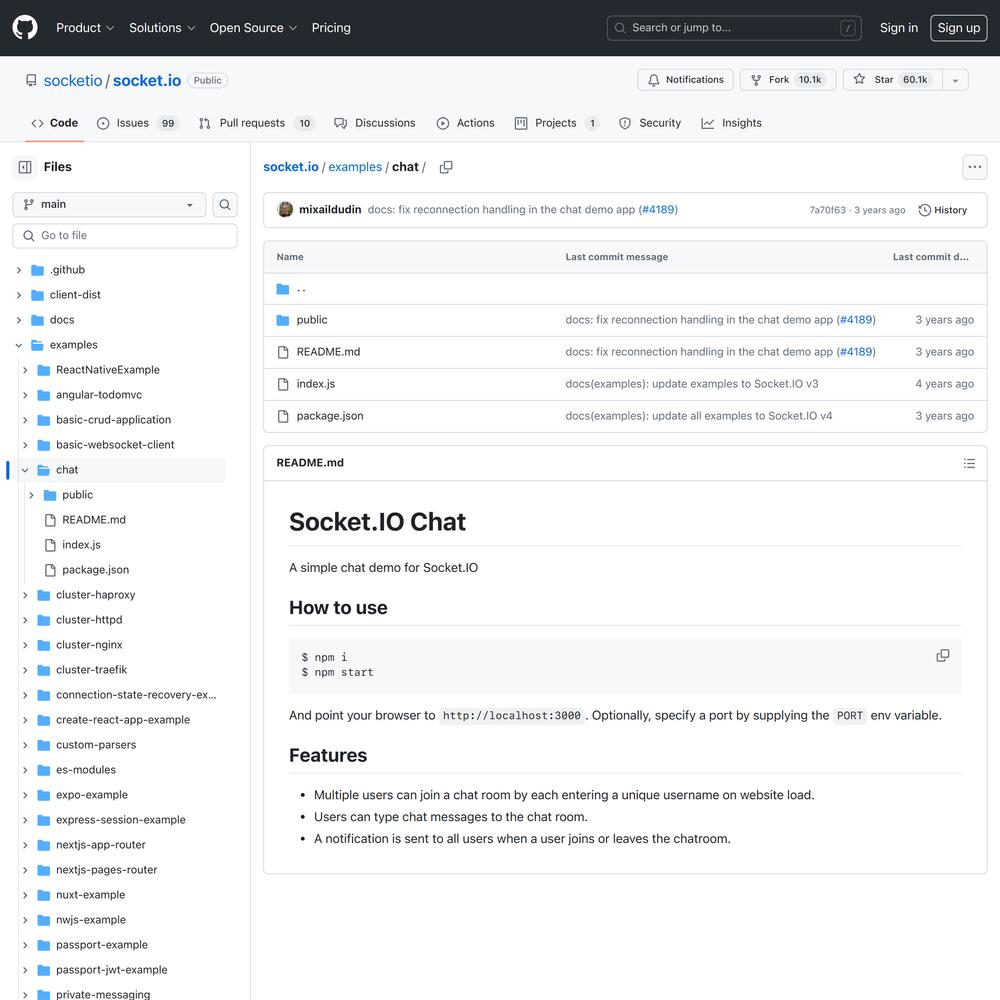Collapse the file tree side panel icon
Image resolution: width=1000 pixels, height=1000 pixels.
pyautogui.click(x=25, y=167)
